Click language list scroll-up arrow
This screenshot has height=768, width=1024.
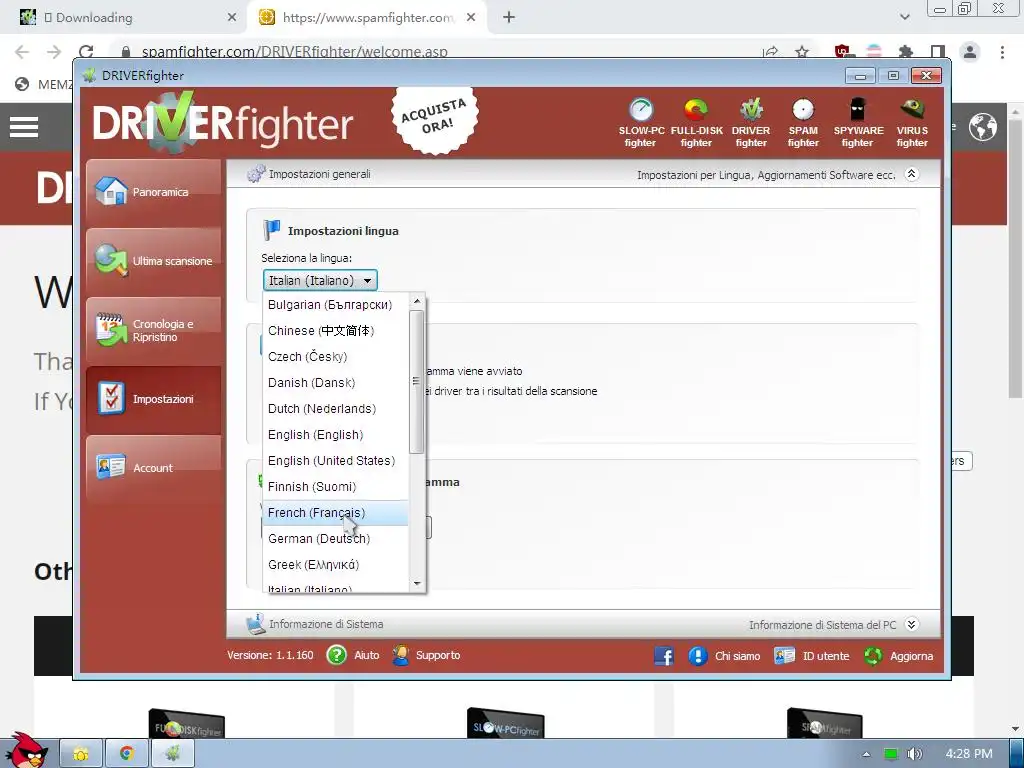point(417,301)
